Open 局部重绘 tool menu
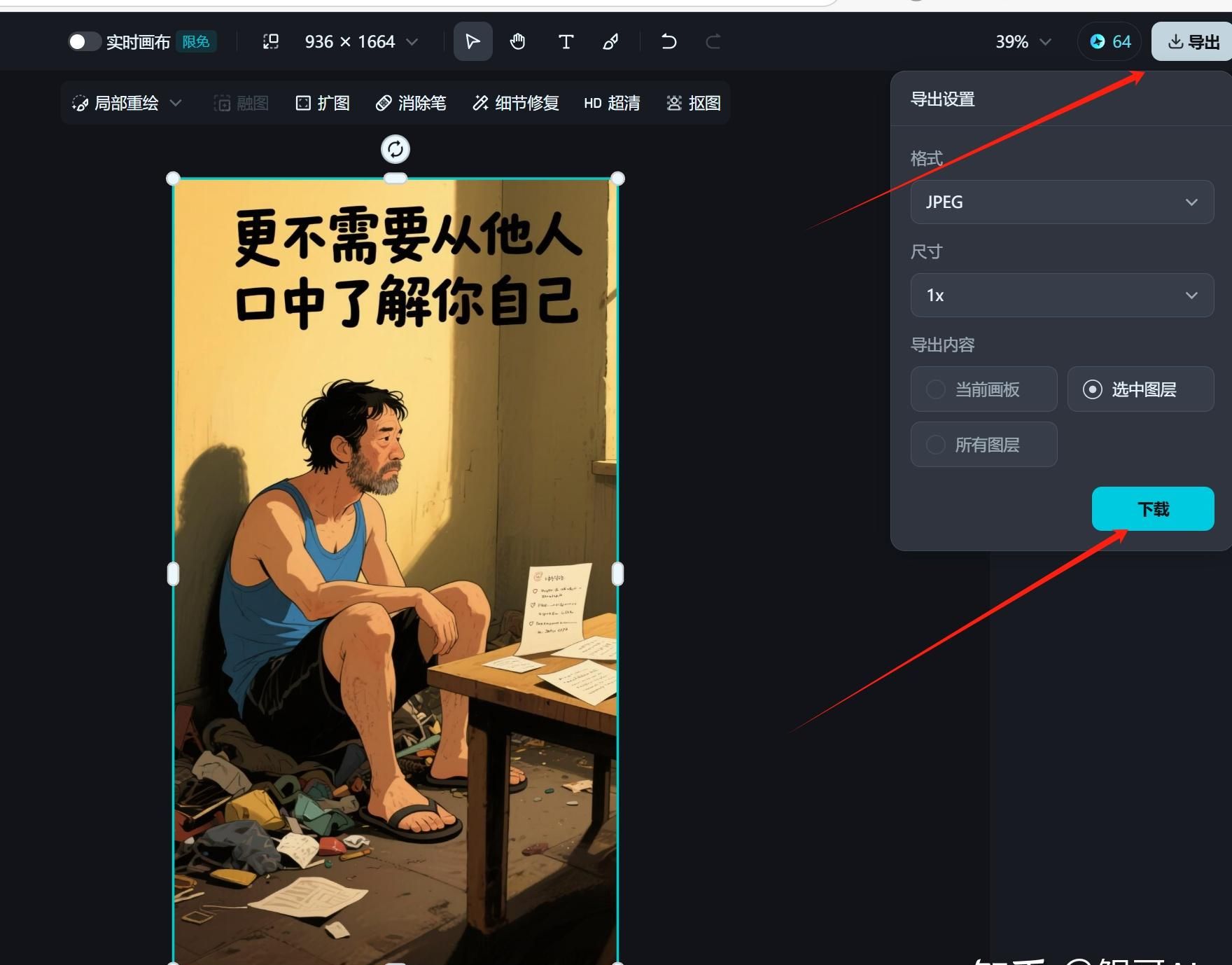1232x965 pixels. [127, 104]
